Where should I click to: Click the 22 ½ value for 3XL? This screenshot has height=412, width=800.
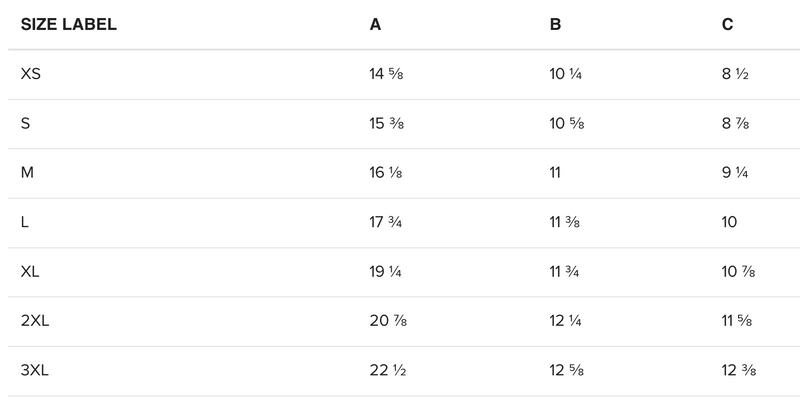click(388, 370)
